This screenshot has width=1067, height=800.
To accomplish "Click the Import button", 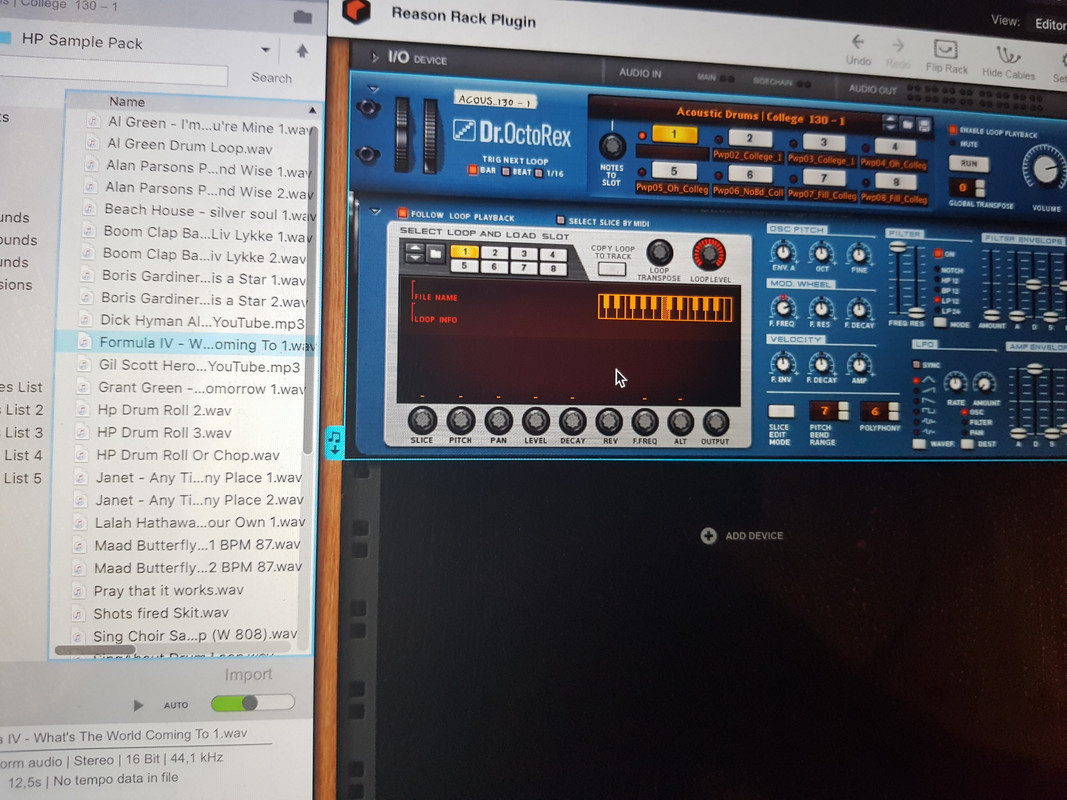I will coord(248,674).
